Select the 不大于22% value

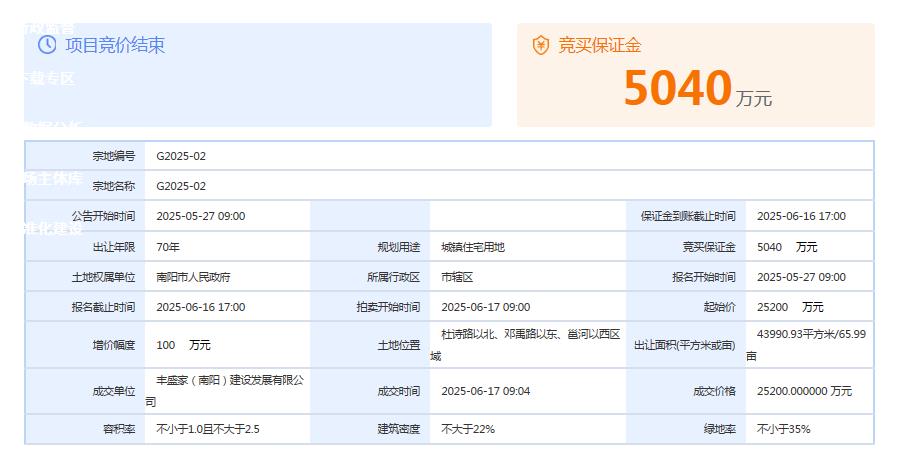tap(468, 429)
